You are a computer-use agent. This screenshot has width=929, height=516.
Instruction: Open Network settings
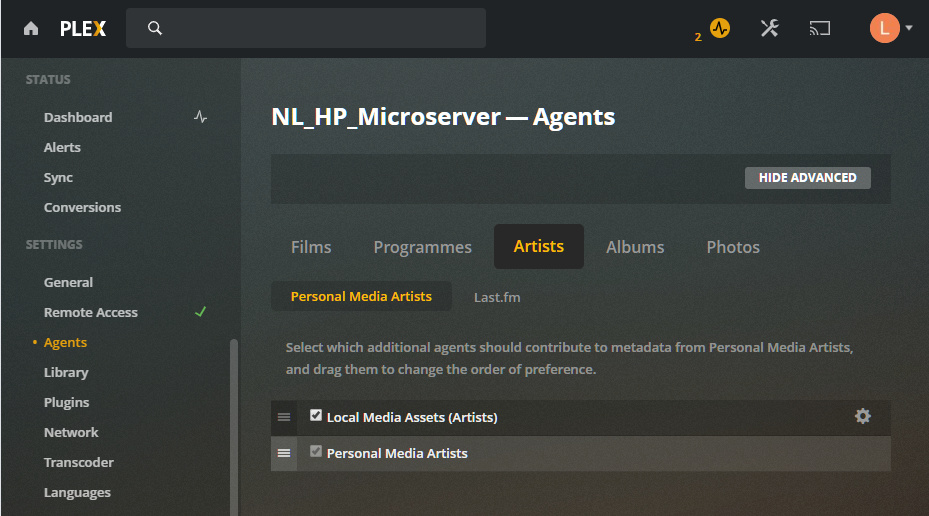click(71, 432)
